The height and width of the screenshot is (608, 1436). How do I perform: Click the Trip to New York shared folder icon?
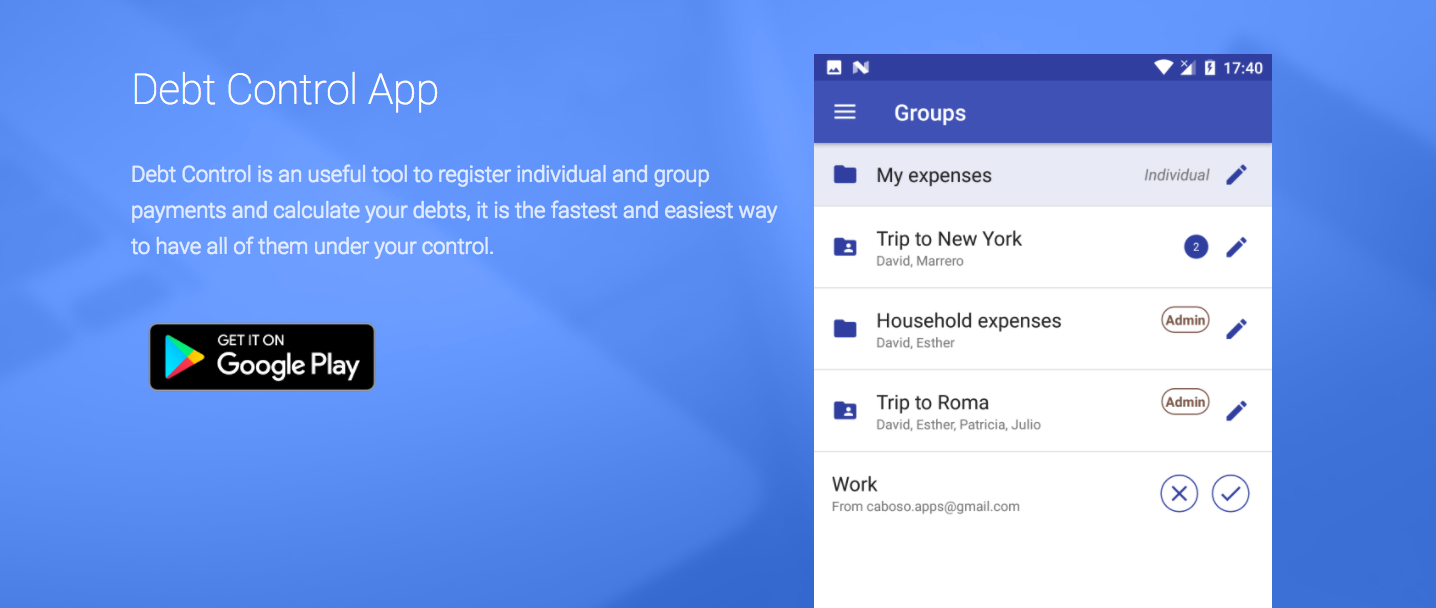pyautogui.click(x=845, y=247)
